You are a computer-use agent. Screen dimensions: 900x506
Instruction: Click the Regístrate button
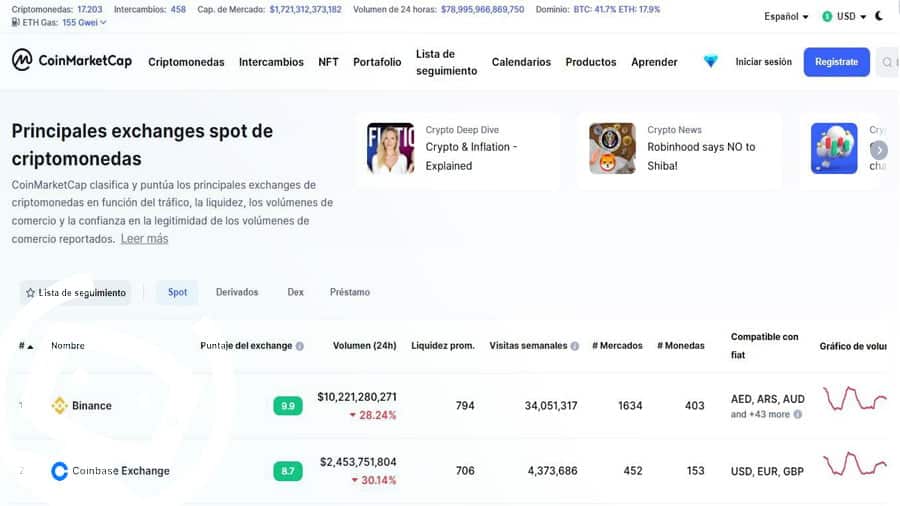pyautogui.click(x=836, y=62)
